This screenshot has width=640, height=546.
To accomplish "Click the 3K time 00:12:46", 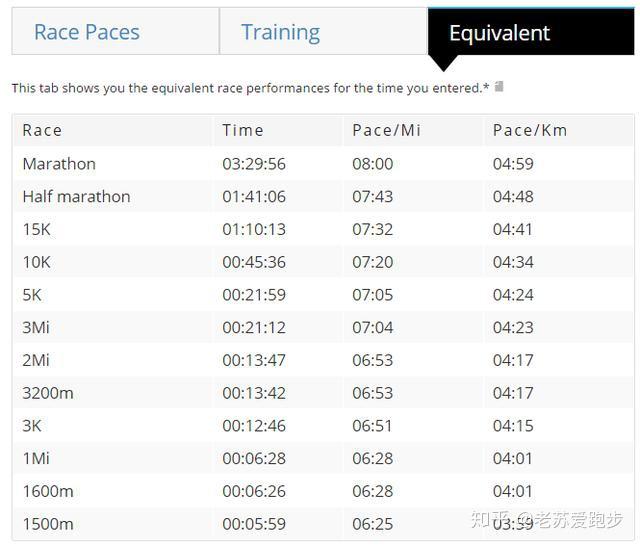I will tap(254, 426).
